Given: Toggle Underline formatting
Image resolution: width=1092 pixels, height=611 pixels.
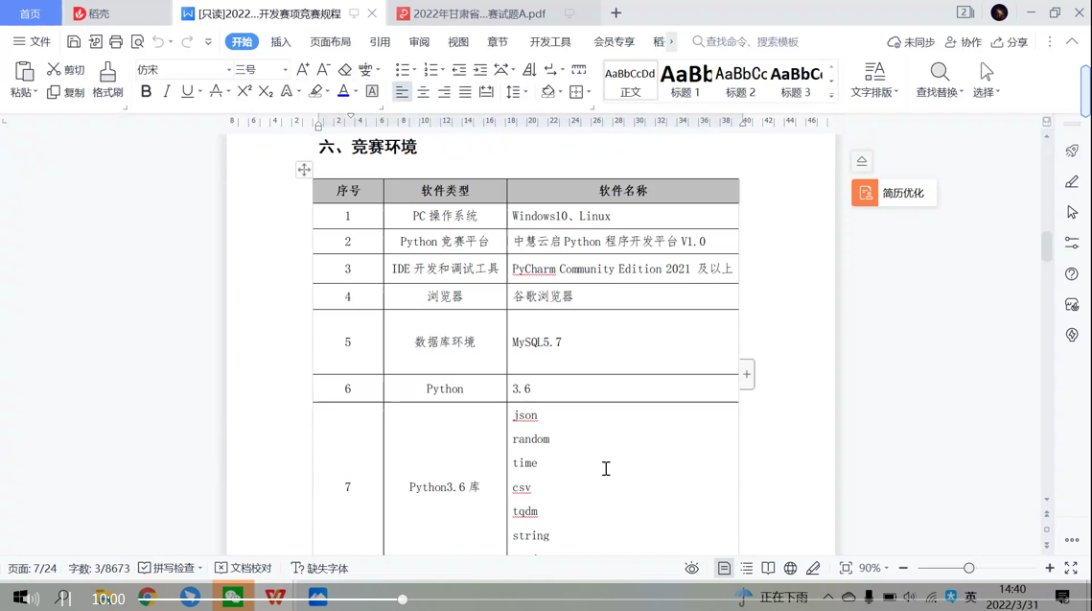Looking at the screenshot, I should click(x=187, y=91).
